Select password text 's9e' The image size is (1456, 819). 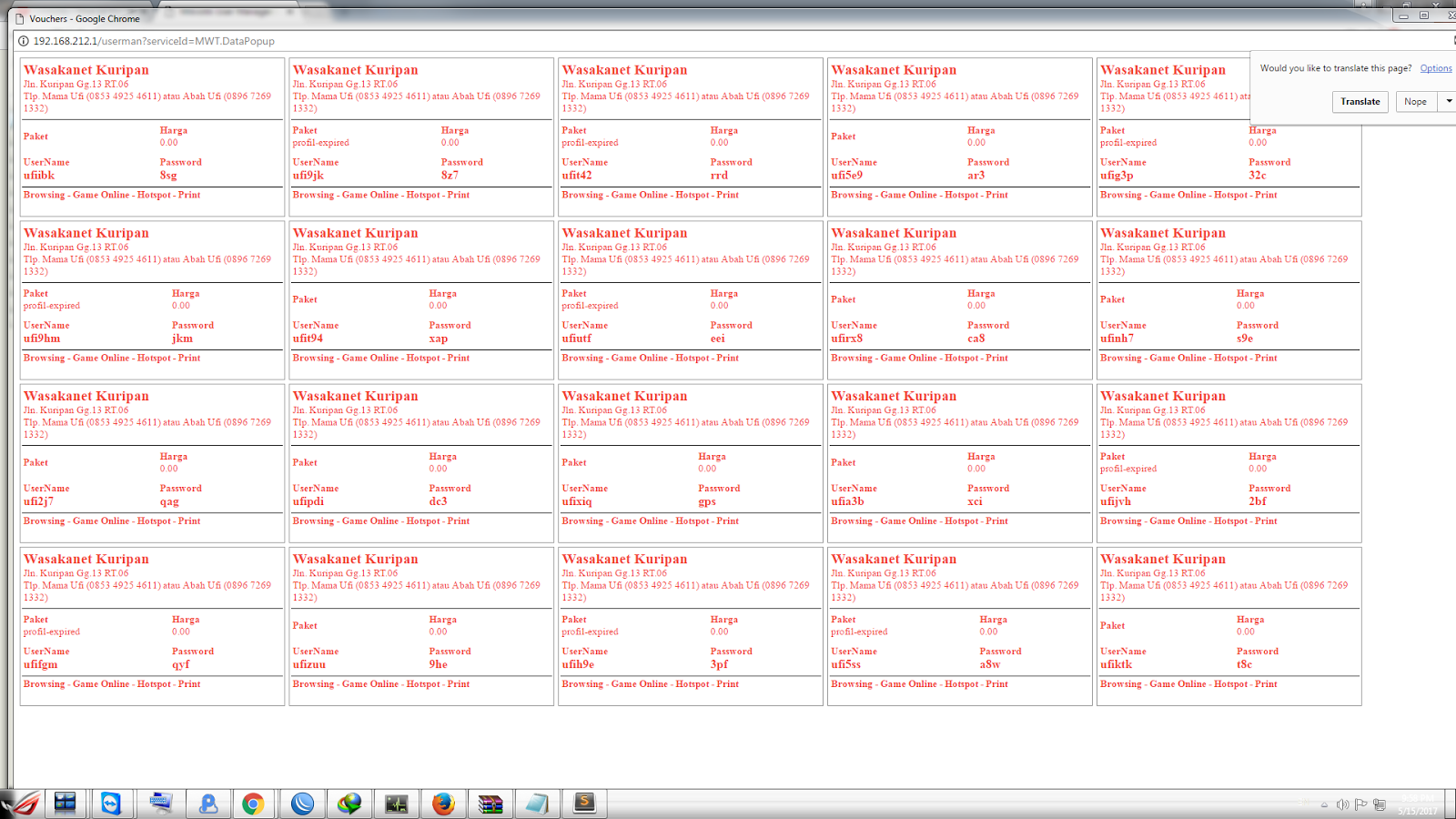(x=1245, y=339)
